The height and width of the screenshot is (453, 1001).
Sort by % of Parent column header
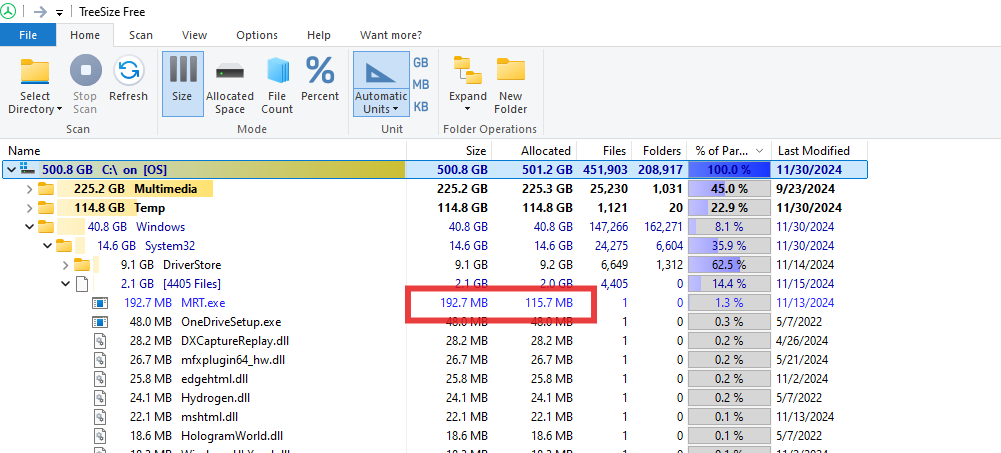pyautogui.click(x=729, y=151)
